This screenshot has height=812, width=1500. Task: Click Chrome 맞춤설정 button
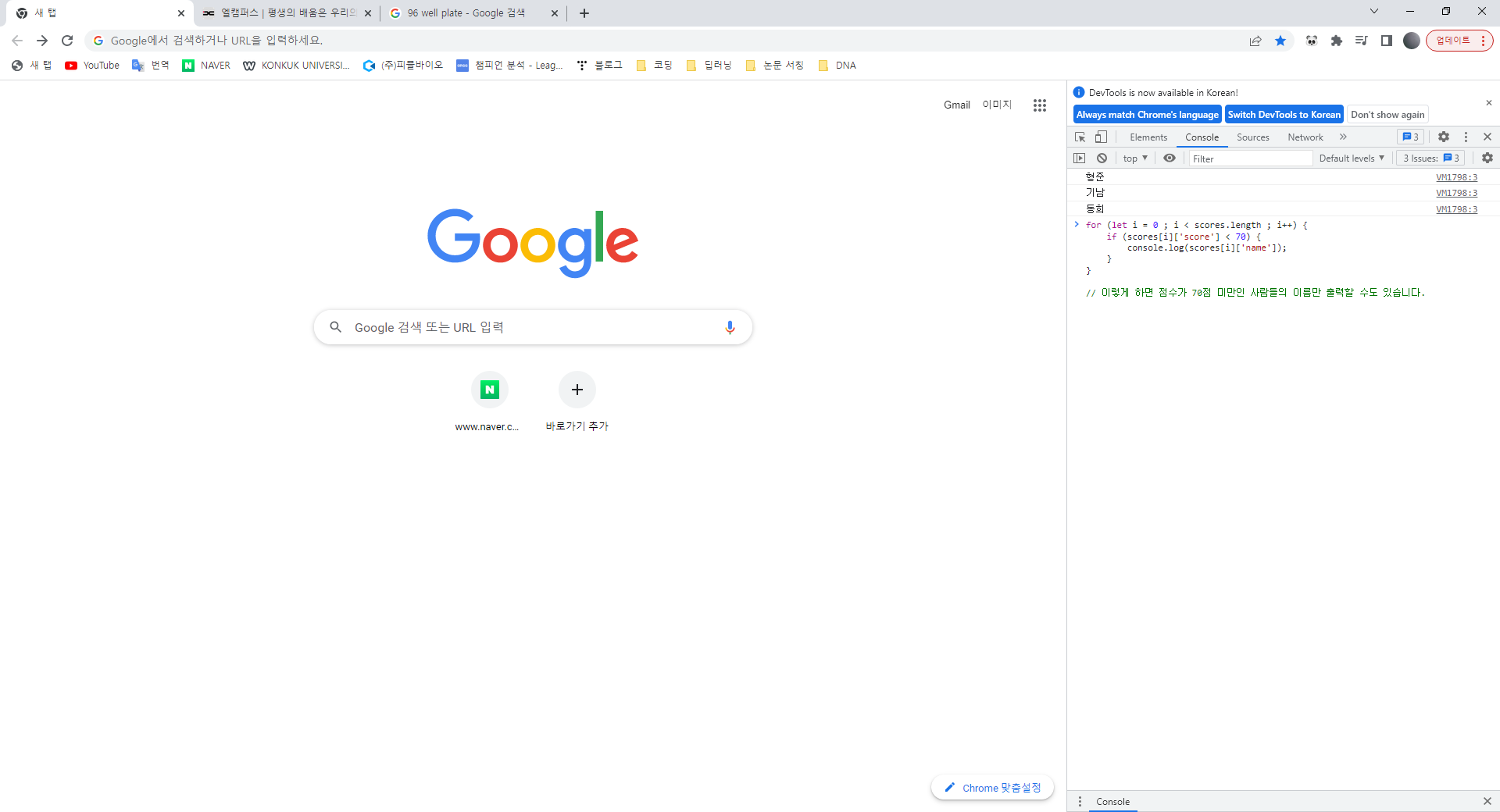click(992, 788)
